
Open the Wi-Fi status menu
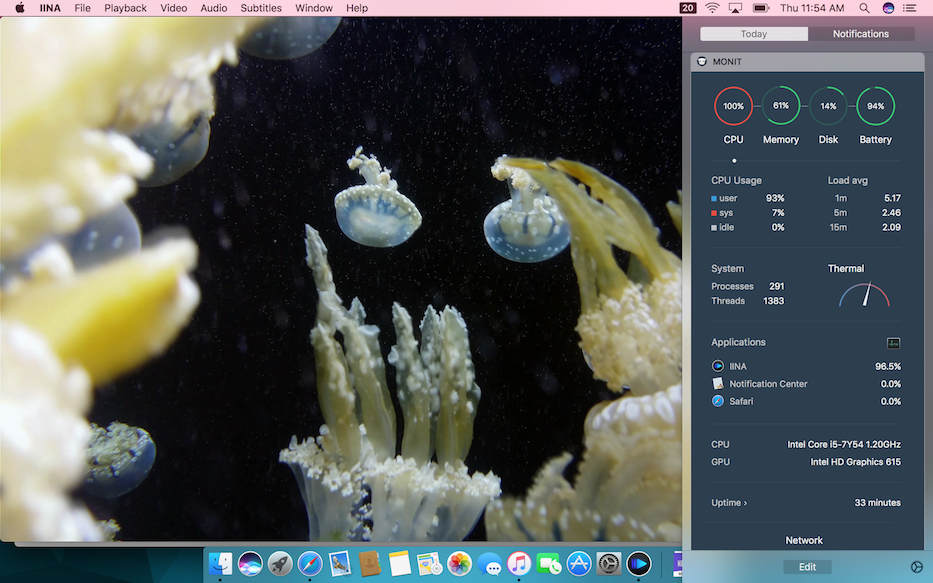pyautogui.click(x=712, y=8)
